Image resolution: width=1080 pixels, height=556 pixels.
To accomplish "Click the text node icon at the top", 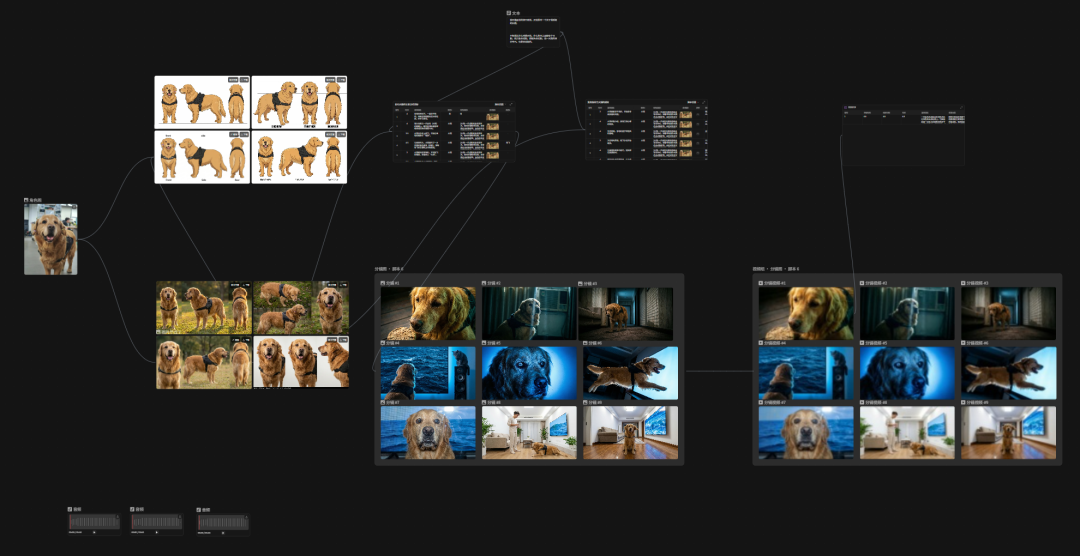I will (509, 13).
